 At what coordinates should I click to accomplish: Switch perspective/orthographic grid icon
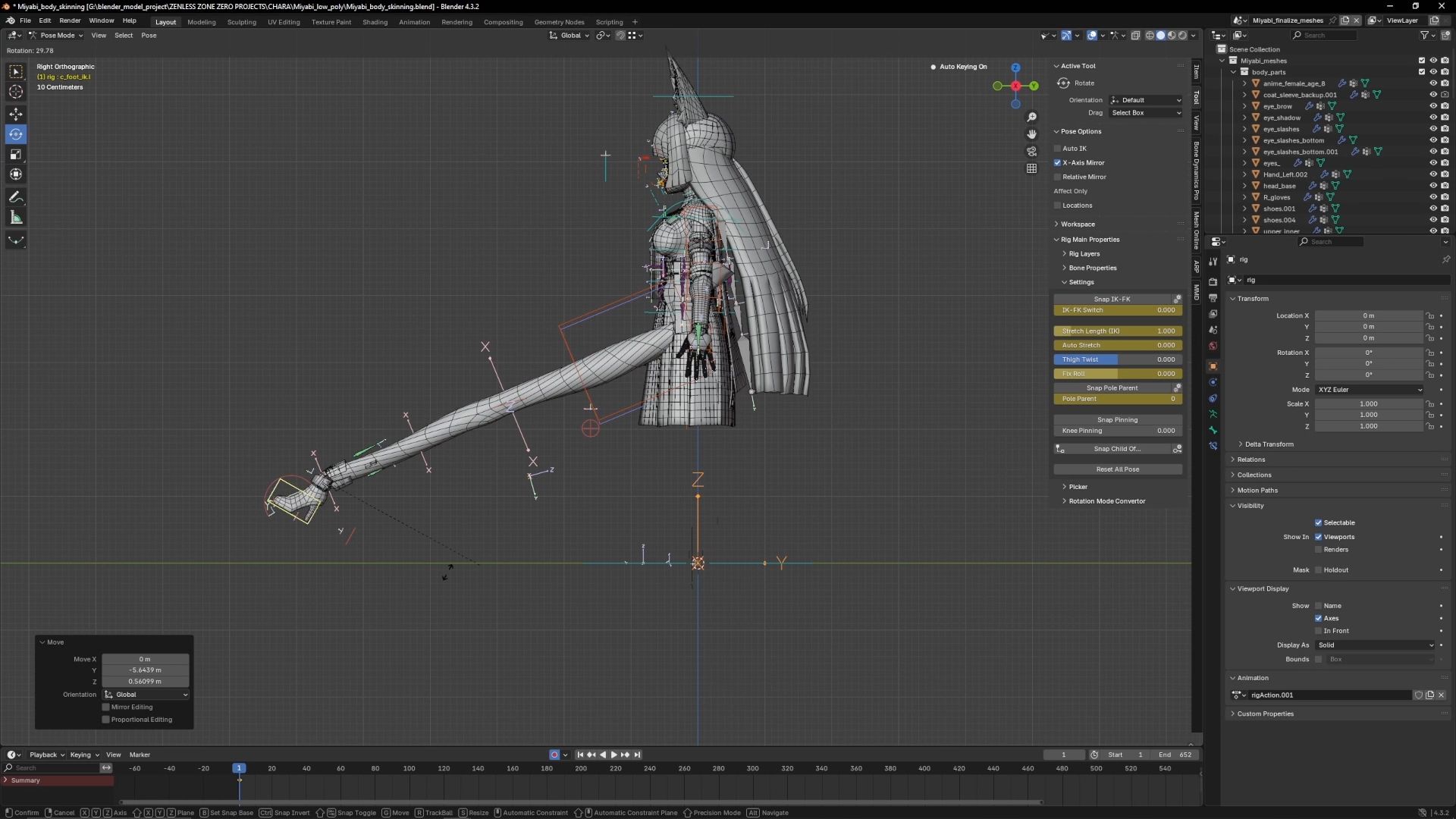pyautogui.click(x=1031, y=168)
